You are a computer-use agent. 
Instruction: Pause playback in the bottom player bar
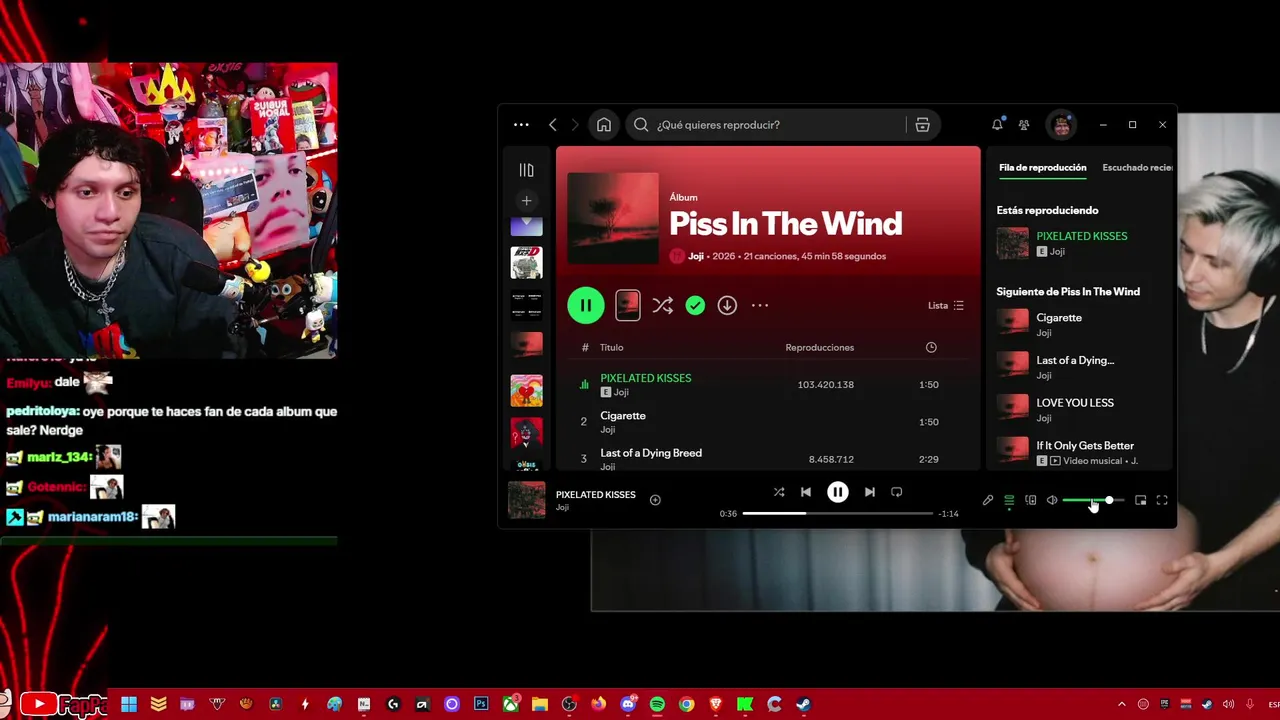tap(838, 492)
